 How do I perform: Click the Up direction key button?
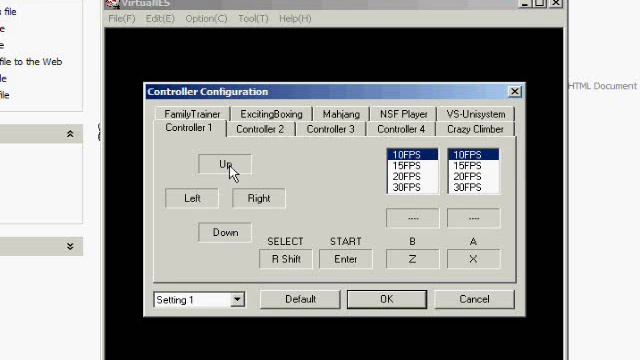[225, 164]
